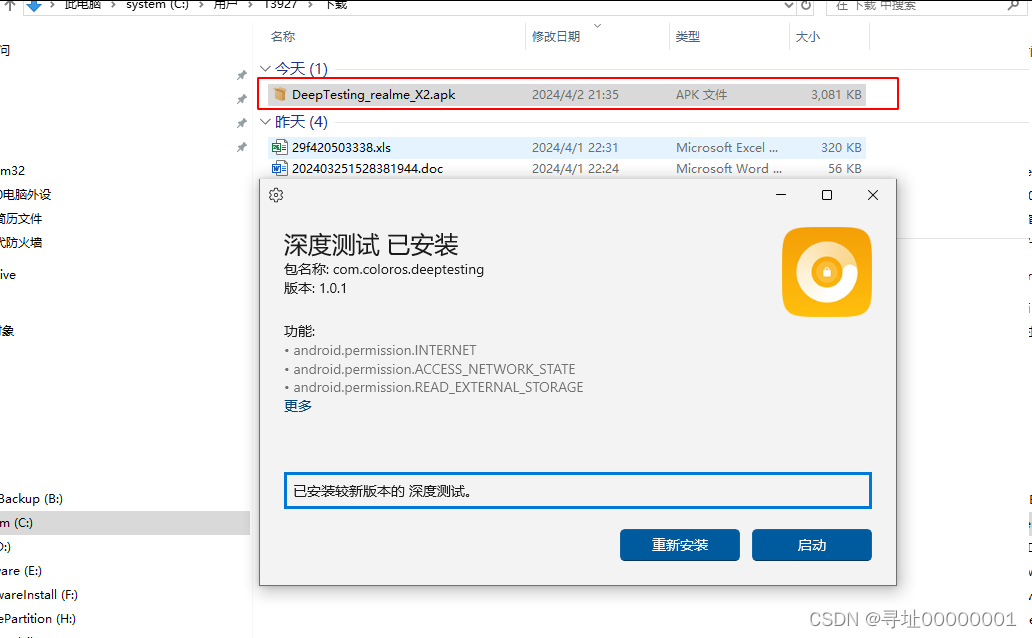
Task: Open the 电脑外设 folder in sidebar
Action: pyautogui.click(x=26, y=194)
